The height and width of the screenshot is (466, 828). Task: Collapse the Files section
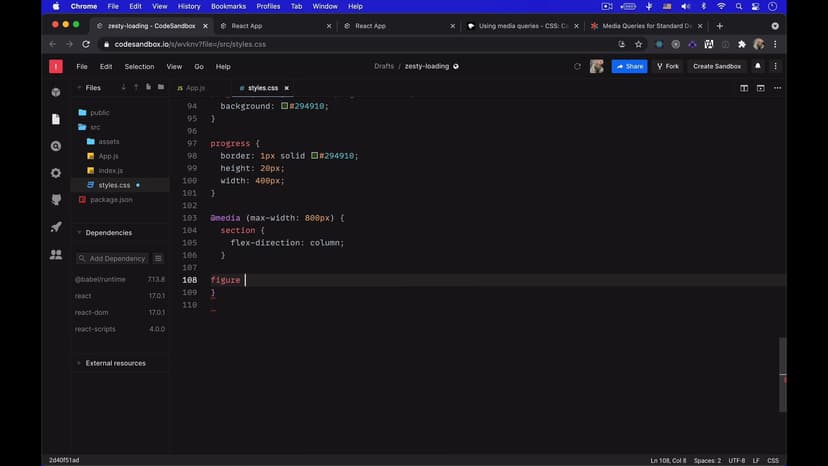coord(79,88)
